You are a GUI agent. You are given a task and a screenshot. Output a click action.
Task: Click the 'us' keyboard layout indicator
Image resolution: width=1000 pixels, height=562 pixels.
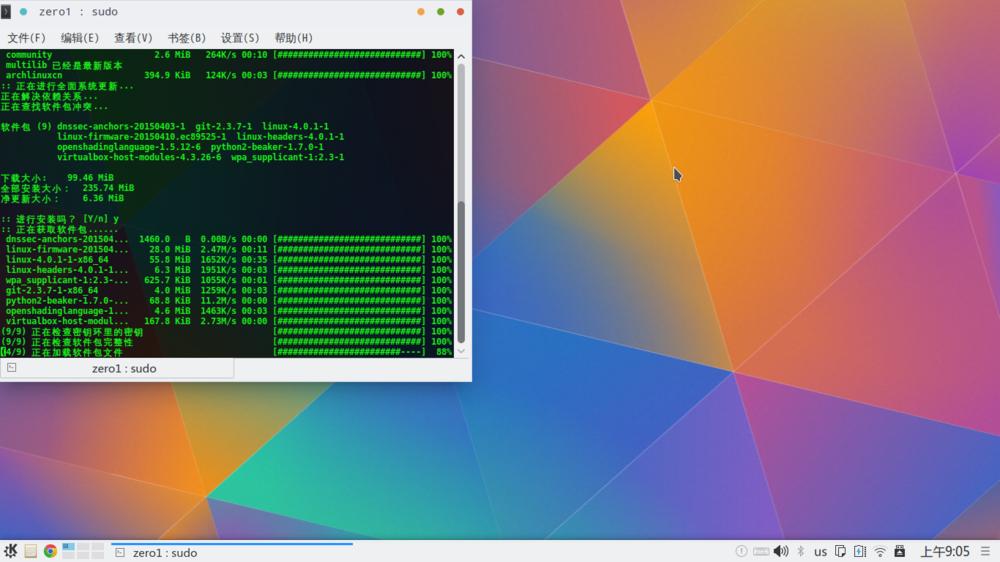[820, 552]
